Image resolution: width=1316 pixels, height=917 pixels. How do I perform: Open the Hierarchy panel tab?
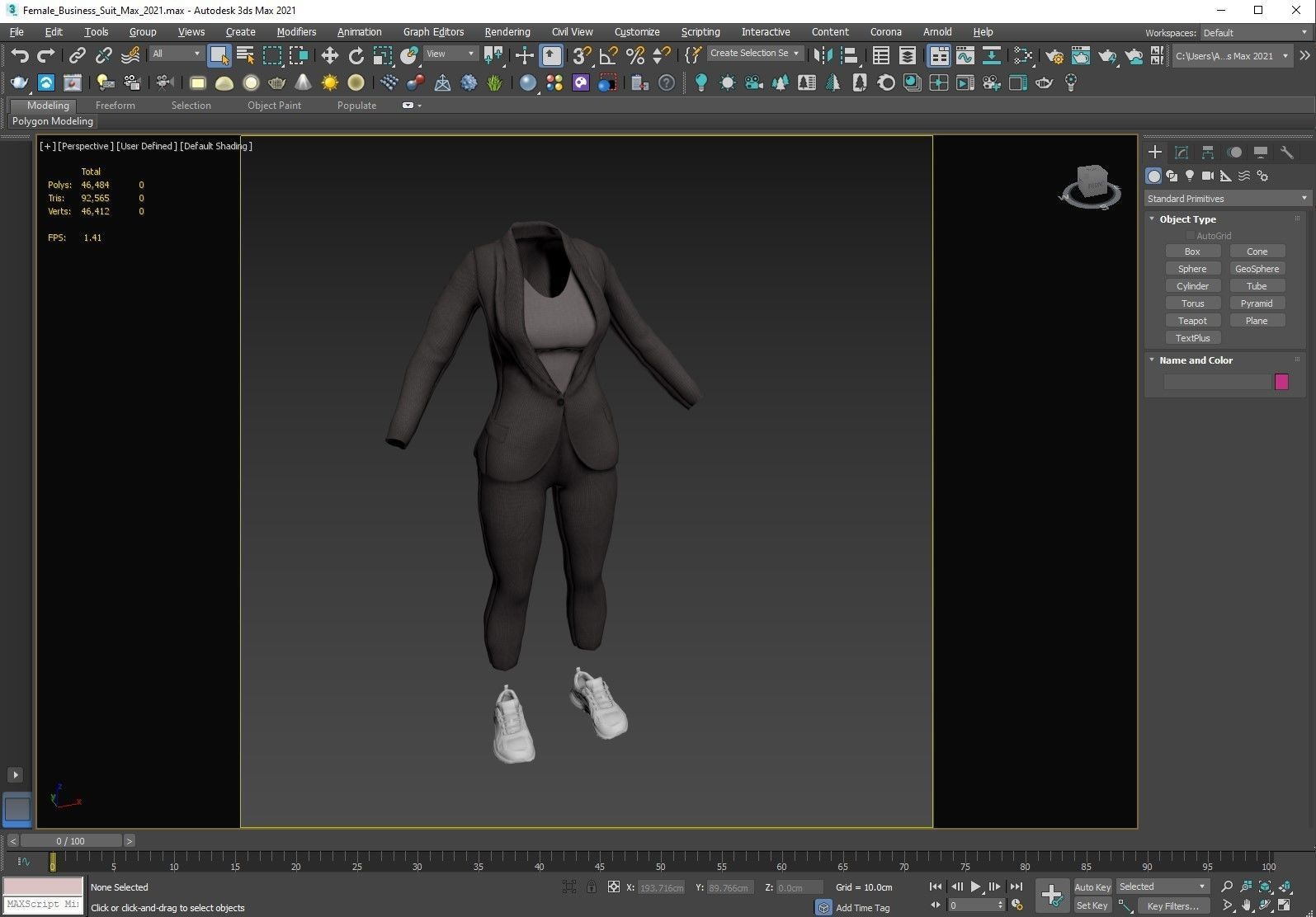coord(1208,152)
